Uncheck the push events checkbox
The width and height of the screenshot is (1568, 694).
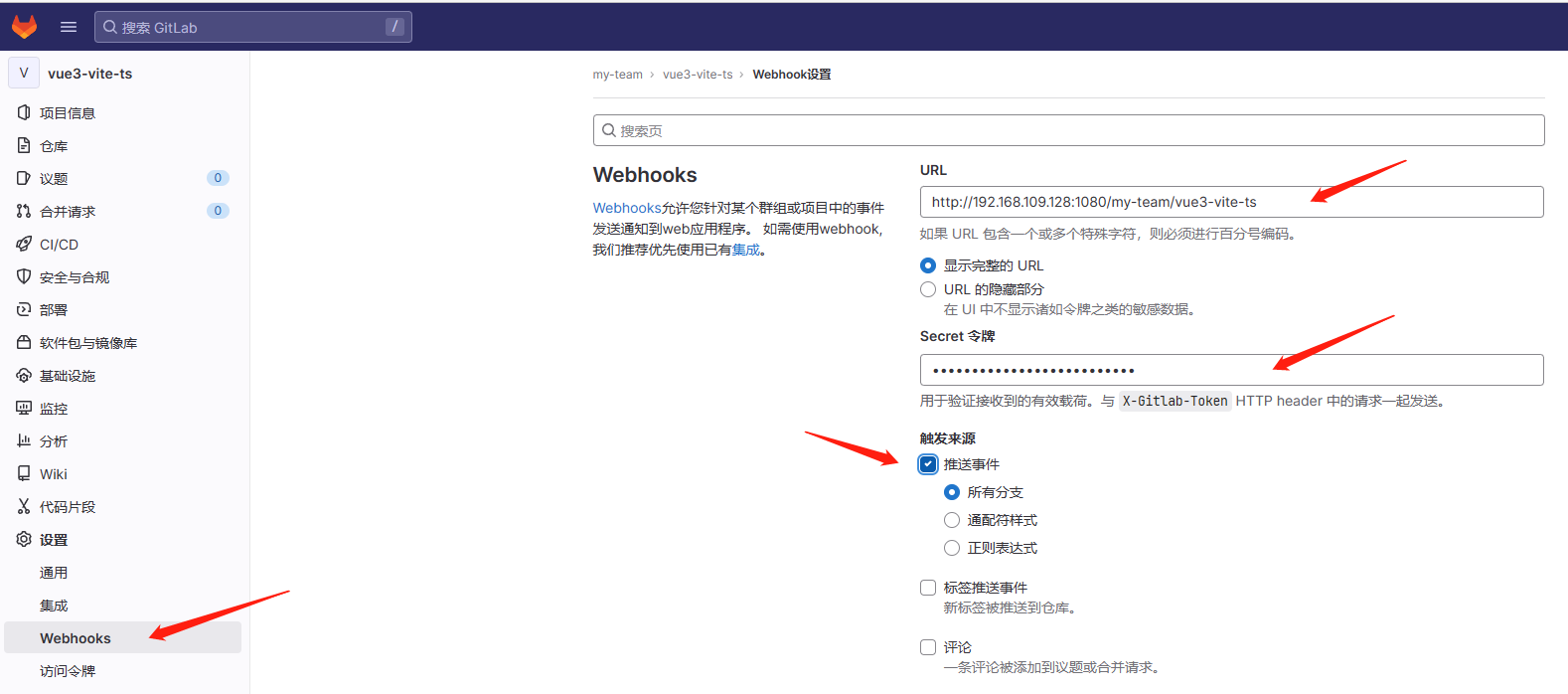point(928,464)
